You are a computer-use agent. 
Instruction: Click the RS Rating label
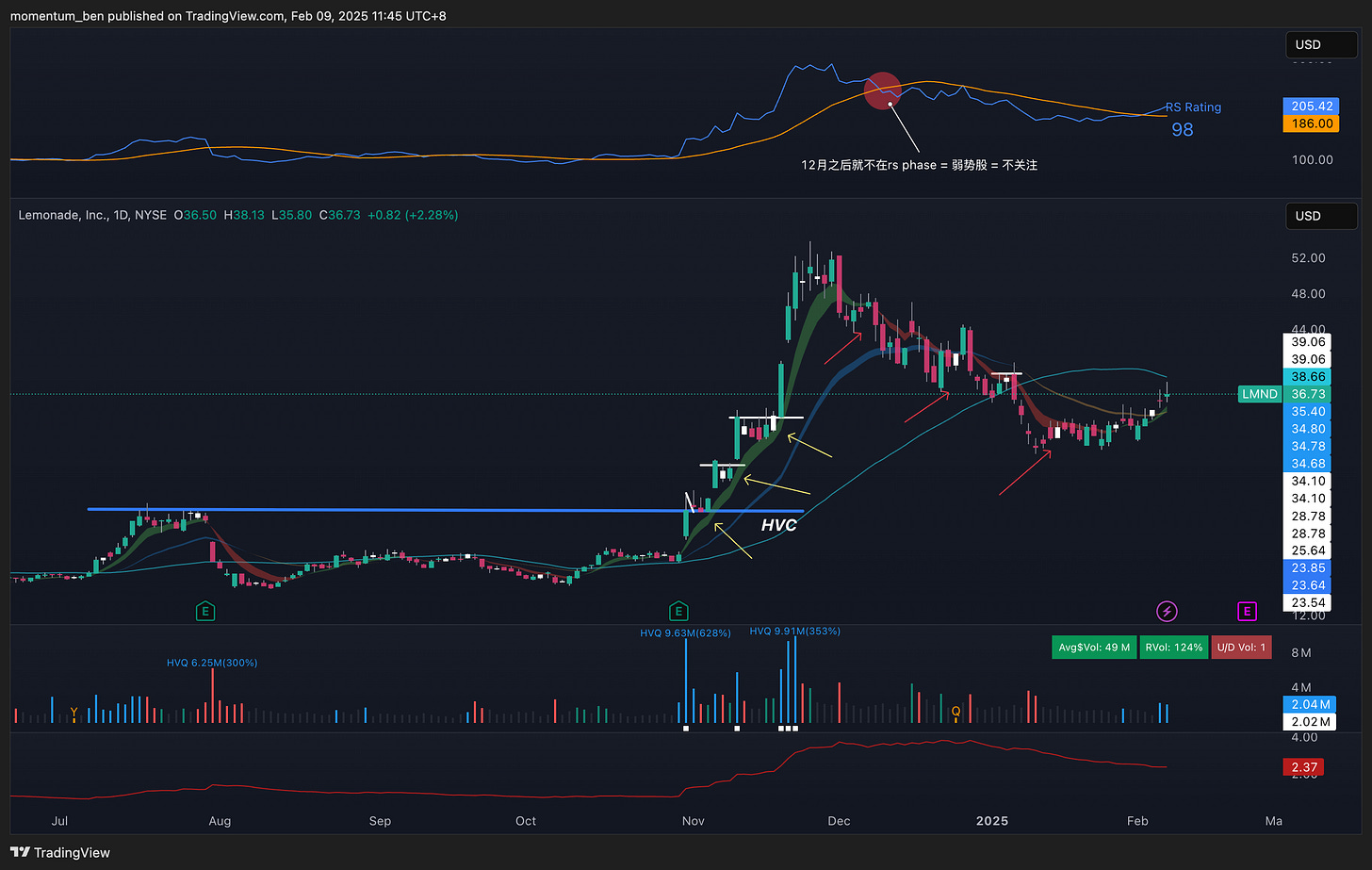[x=1193, y=107]
